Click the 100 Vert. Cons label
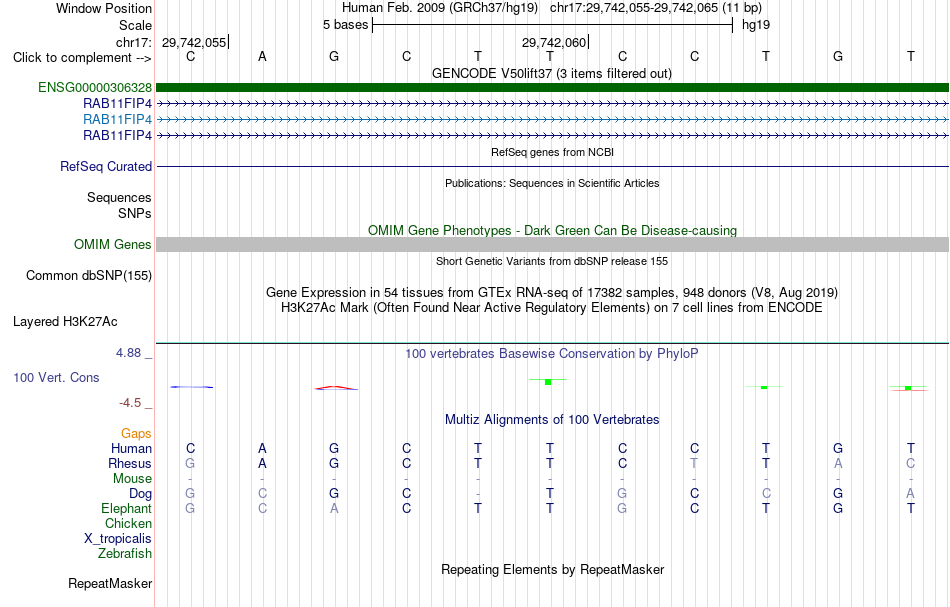950x607 pixels. pyautogui.click(x=56, y=377)
